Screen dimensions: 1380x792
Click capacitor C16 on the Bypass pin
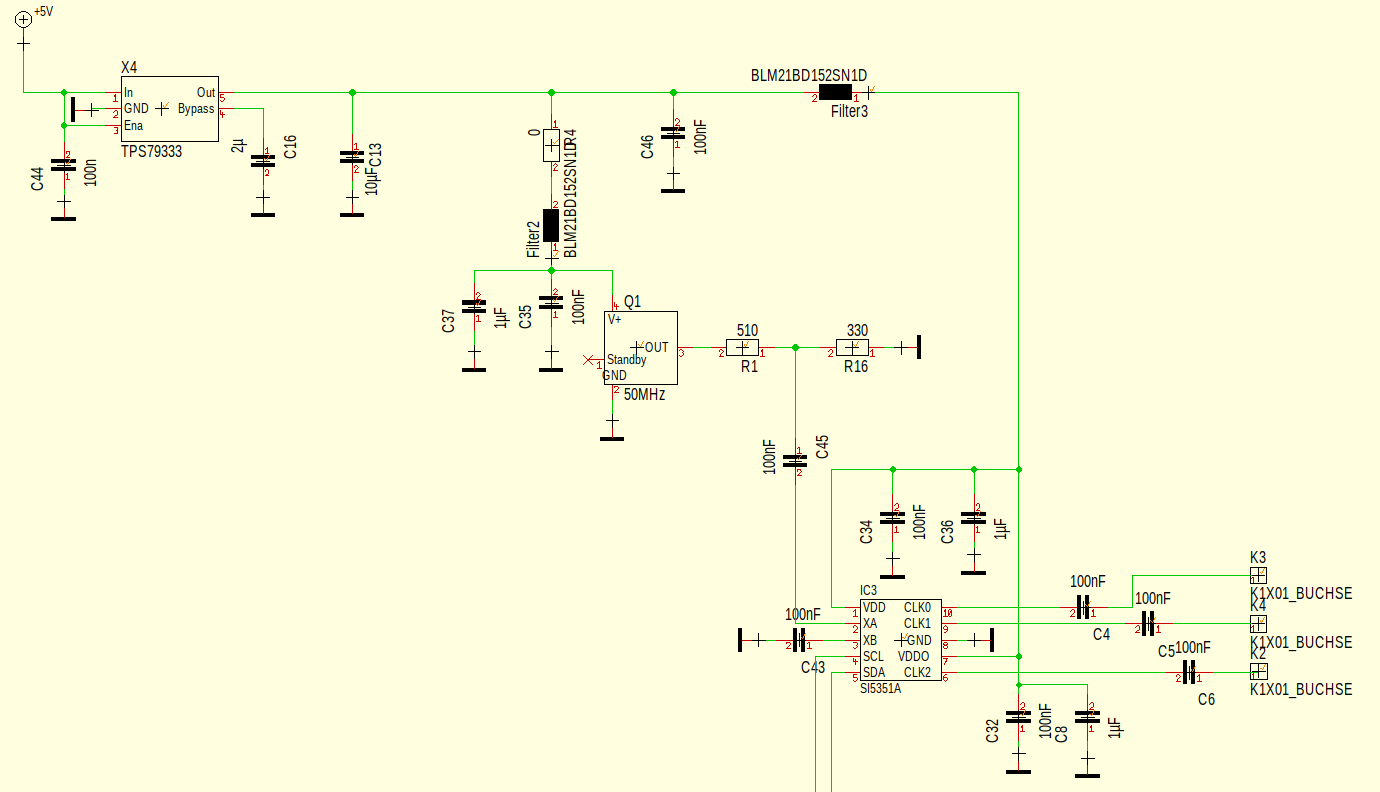coord(263,161)
